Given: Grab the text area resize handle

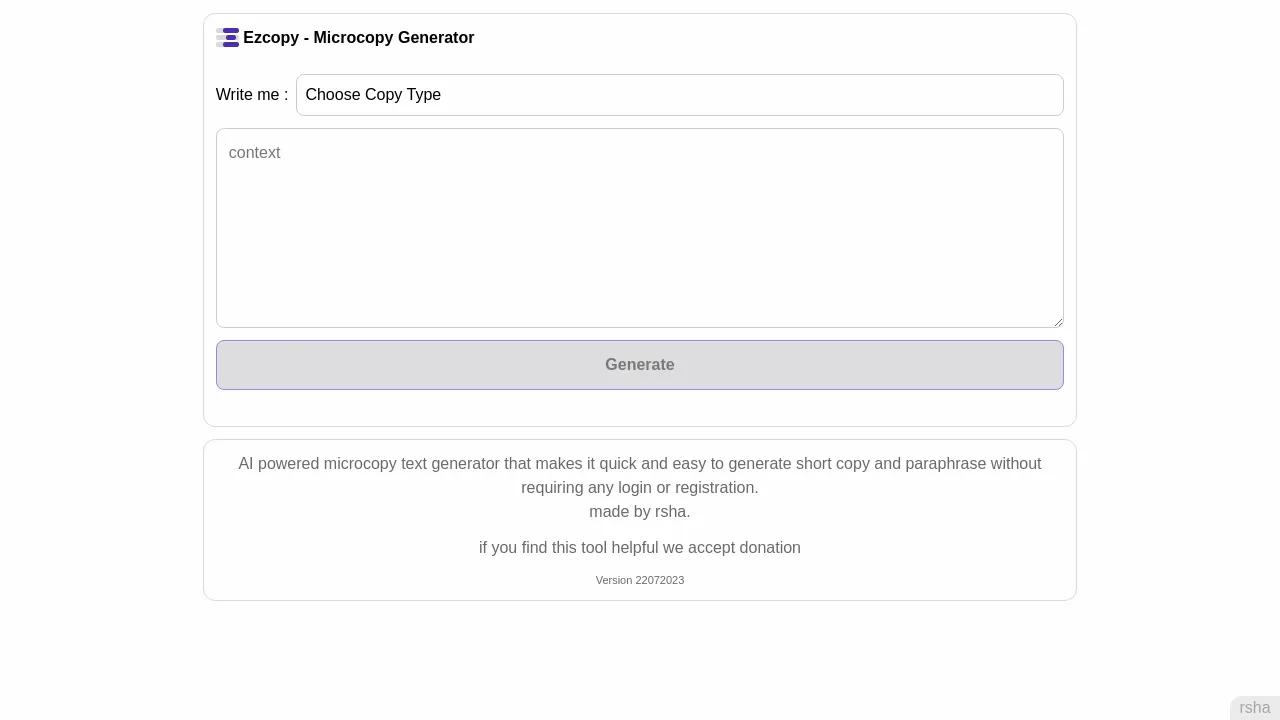Looking at the screenshot, I should pos(1057,321).
